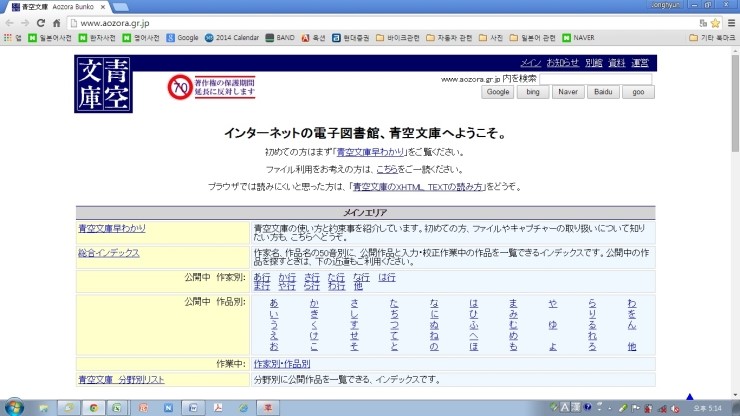This screenshot has height=416, width=740.
Task: Search the site with the Baidu button
Action: [603, 92]
